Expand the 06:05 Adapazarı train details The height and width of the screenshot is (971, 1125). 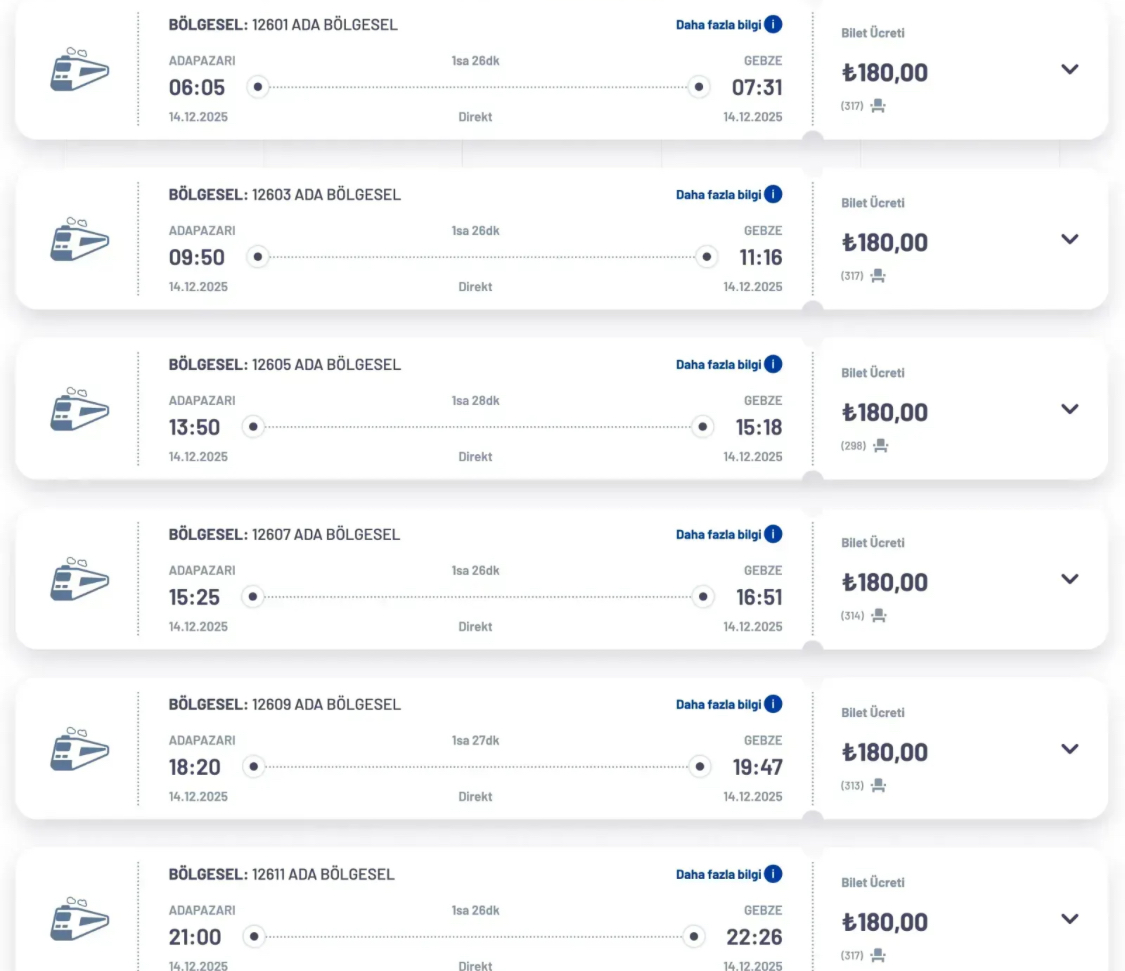[1070, 69]
